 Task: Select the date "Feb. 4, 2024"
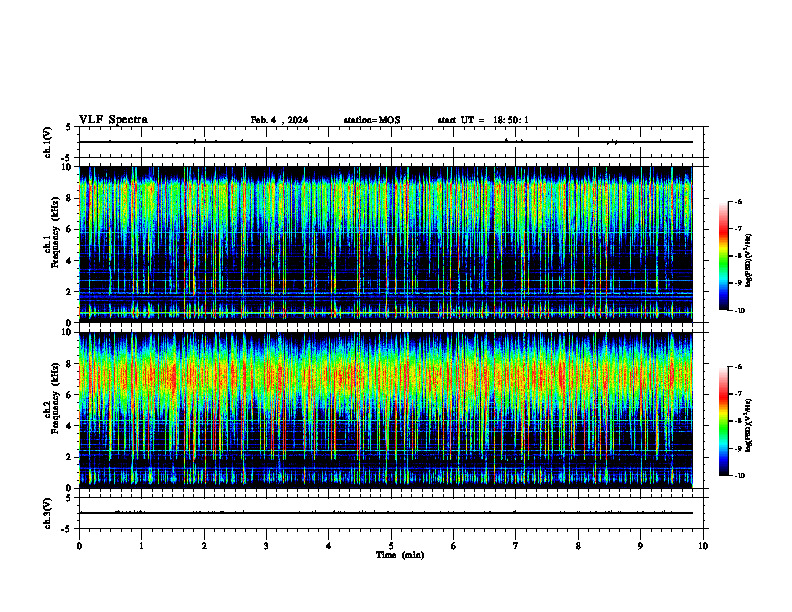coord(279,120)
